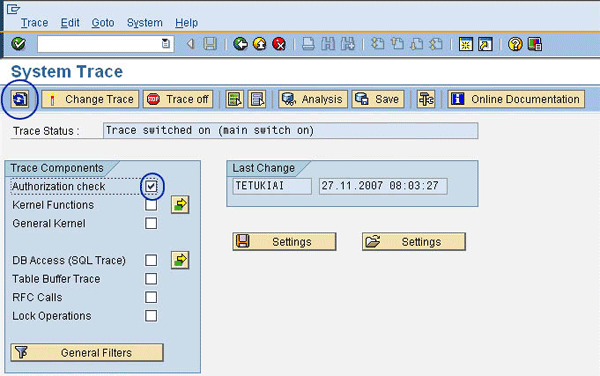Click the RFC Calls label

tap(37, 297)
